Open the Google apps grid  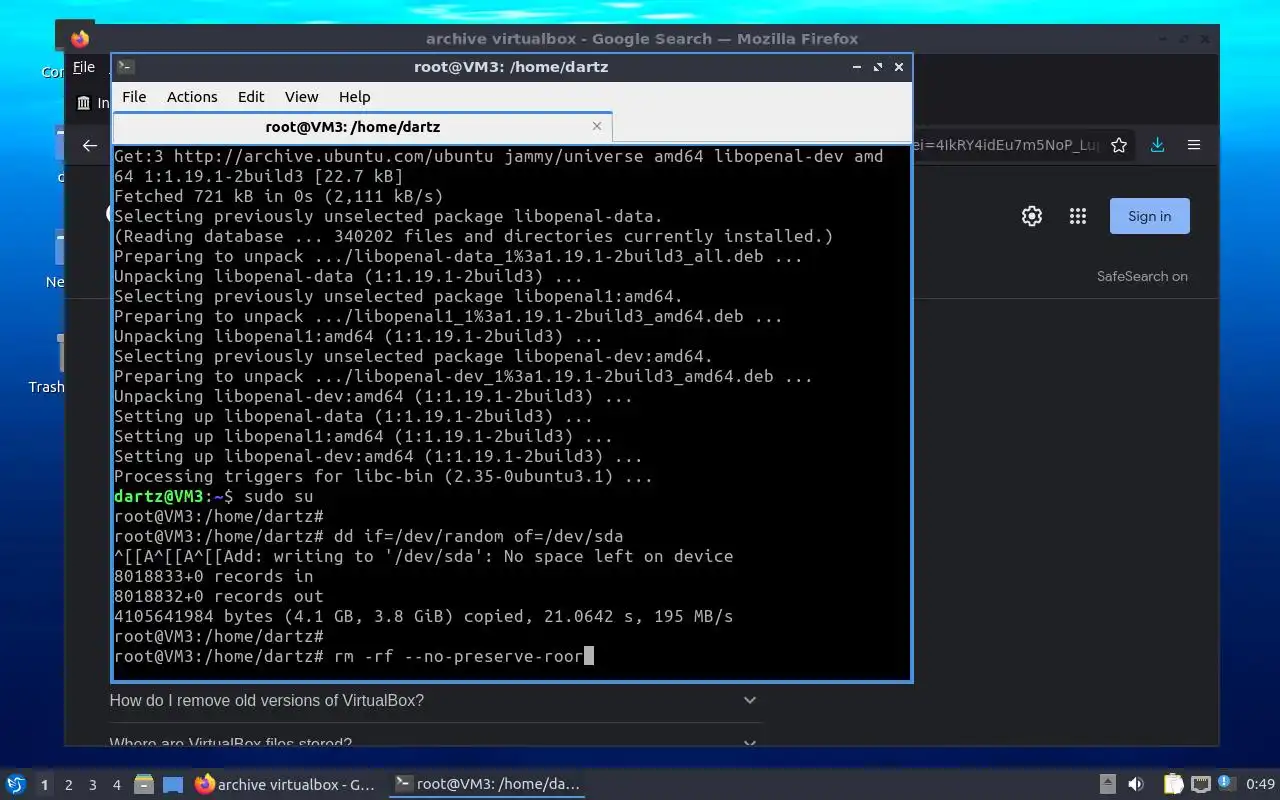[x=1078, y=216]
